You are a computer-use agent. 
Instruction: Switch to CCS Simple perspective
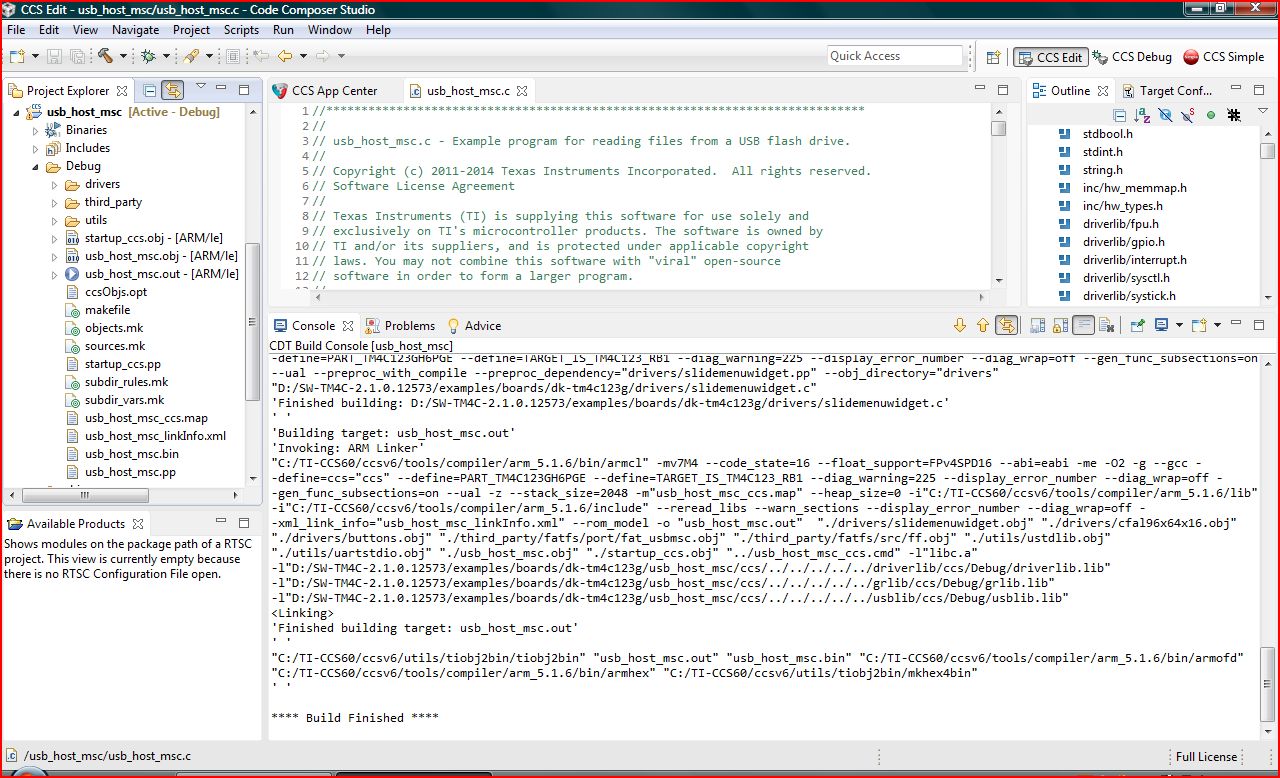[x=1224, y=57]
